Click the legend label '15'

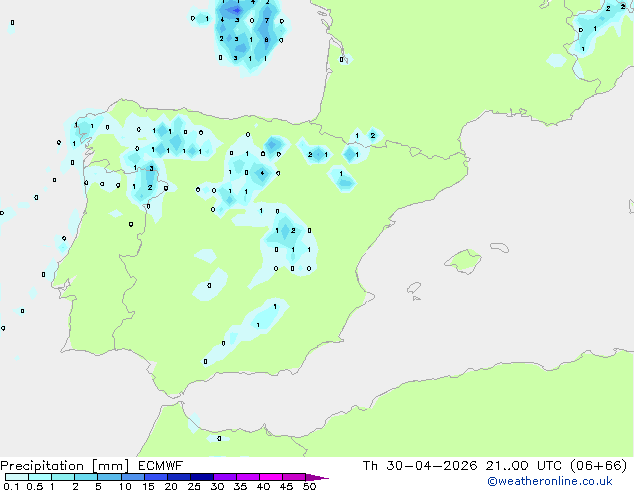coord(148,486)
